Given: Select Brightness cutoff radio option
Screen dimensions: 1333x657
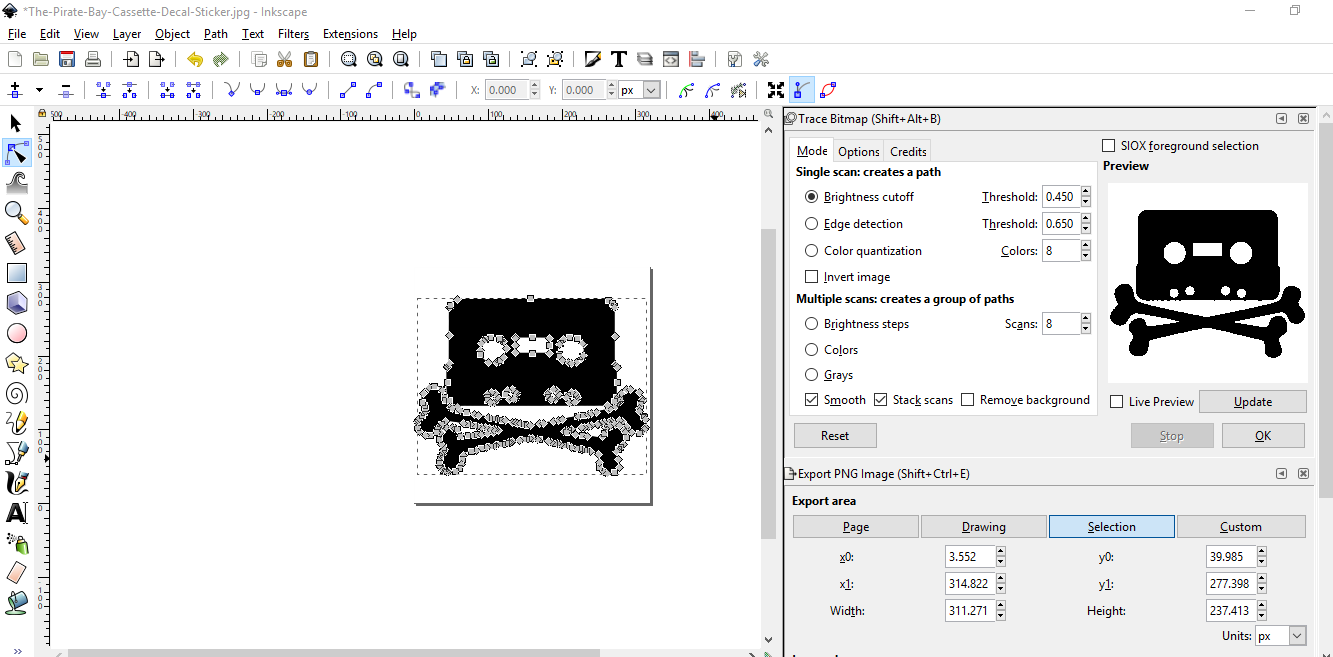Looking at the screenshot, I should (x=811, y=197).
